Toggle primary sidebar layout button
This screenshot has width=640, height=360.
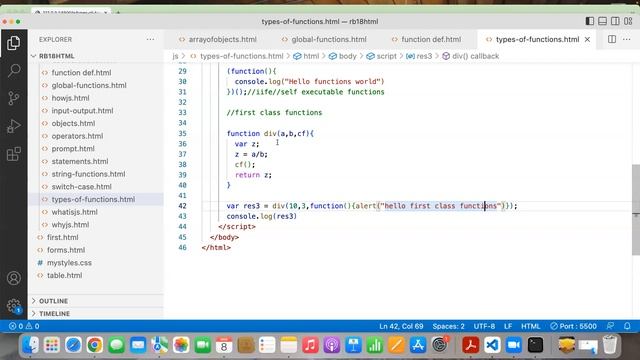[x=590, y=21]
